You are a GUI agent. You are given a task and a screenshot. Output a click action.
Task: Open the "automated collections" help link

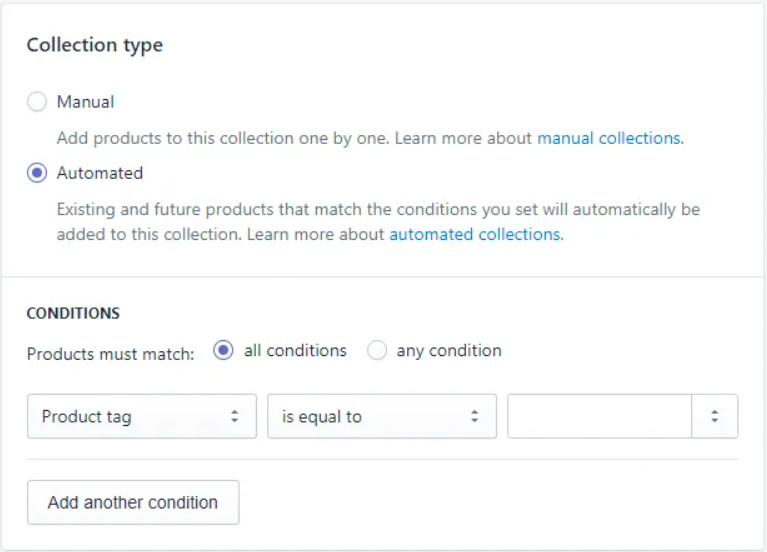pos(474,234)
